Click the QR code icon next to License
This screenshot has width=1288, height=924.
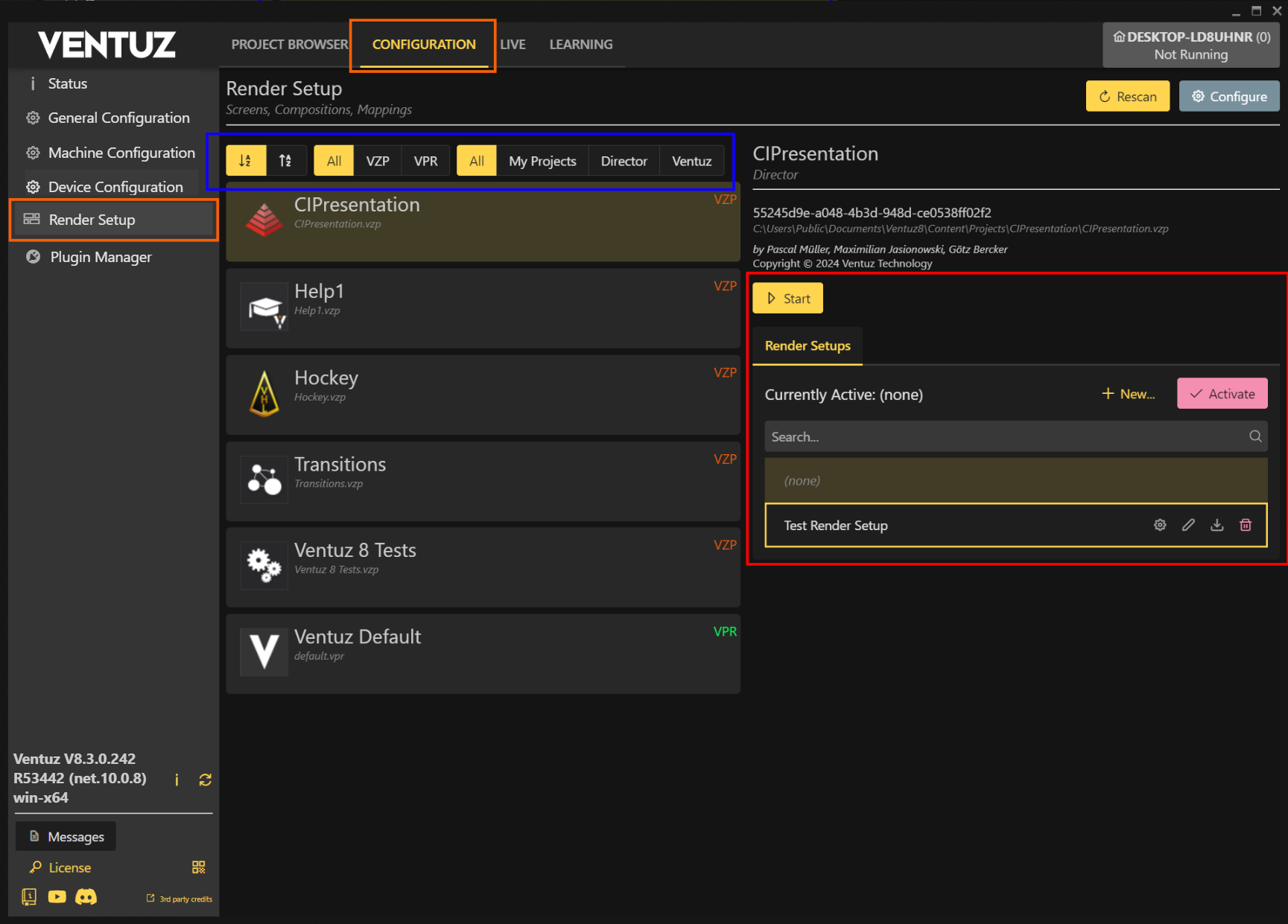[198, 867]
